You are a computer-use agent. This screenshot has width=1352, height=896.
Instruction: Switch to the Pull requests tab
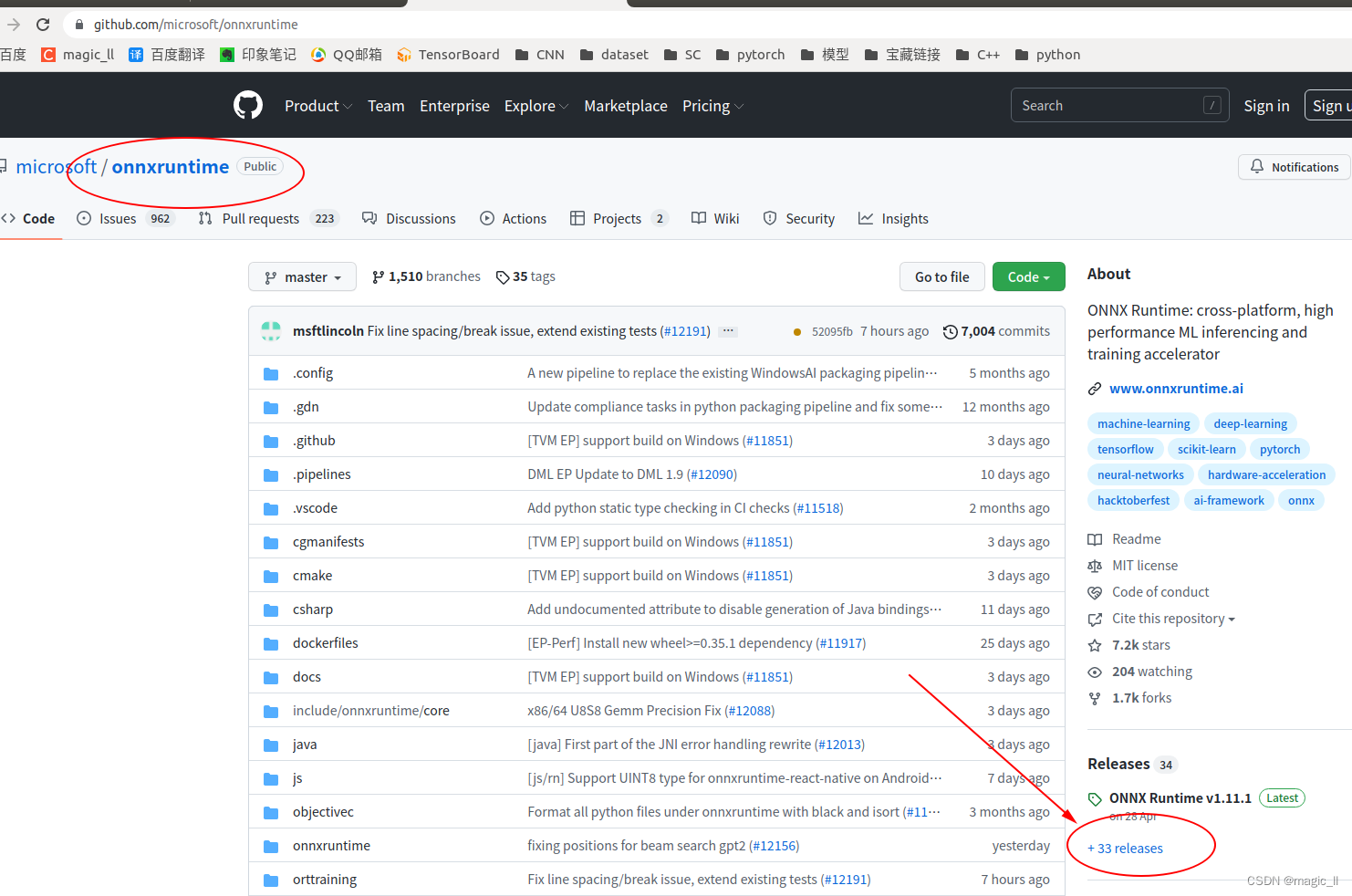point(268,219)
